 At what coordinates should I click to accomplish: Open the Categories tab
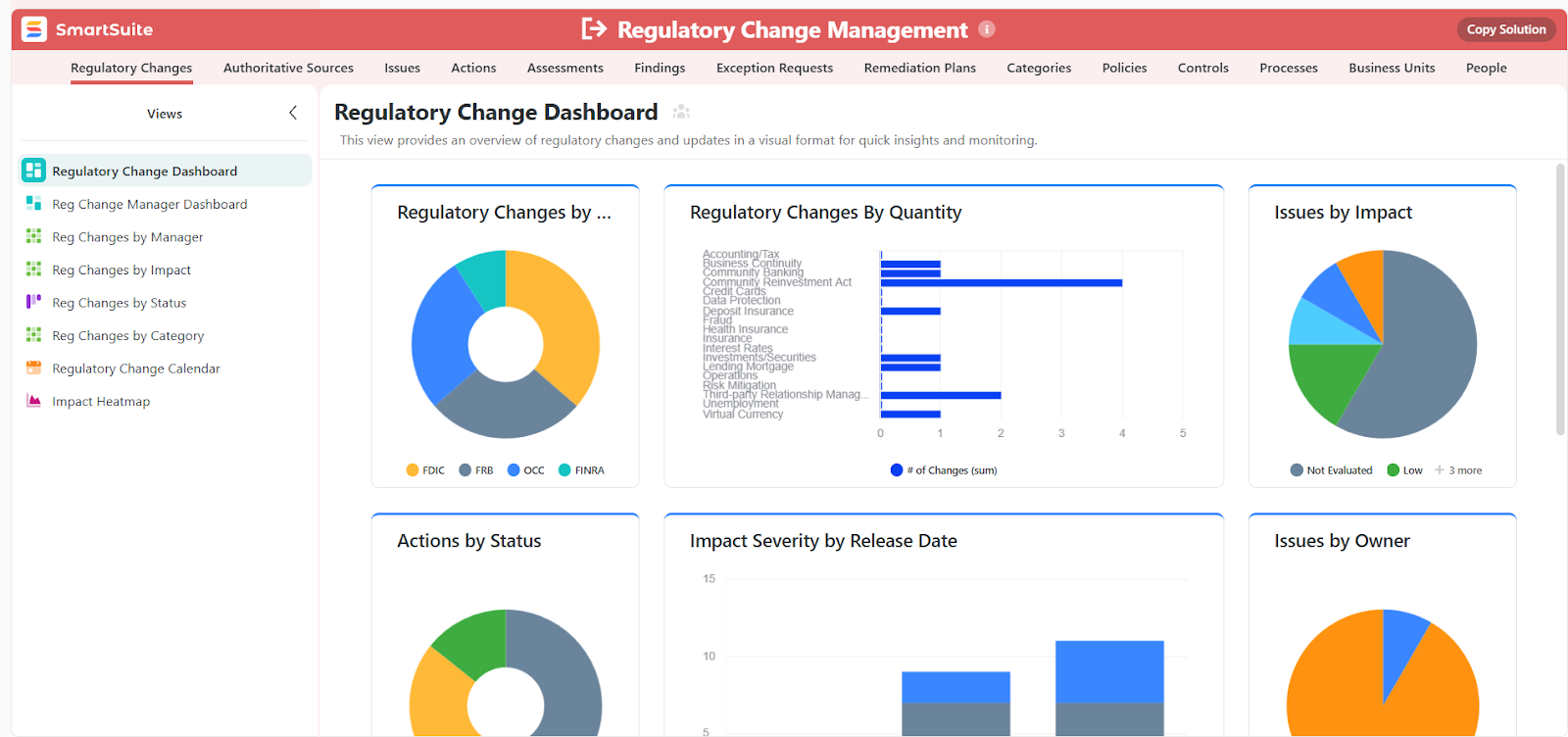click(x=1039, y=68)
